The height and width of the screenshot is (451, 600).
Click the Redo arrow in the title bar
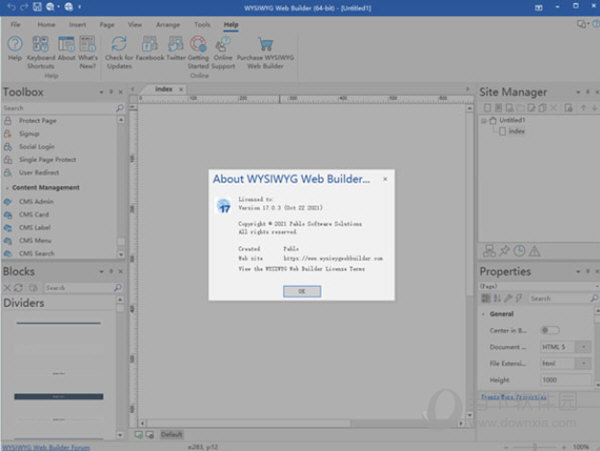[x=24, y=7]
